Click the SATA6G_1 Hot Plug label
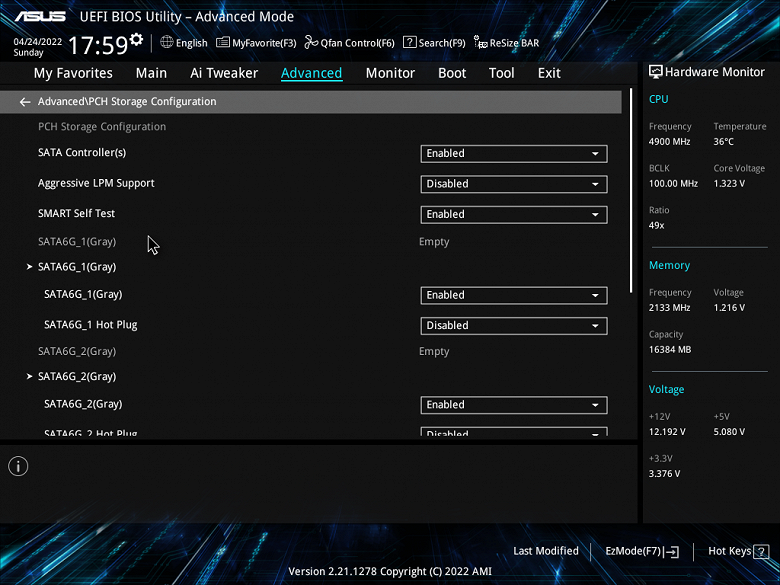 click(91, 325)
